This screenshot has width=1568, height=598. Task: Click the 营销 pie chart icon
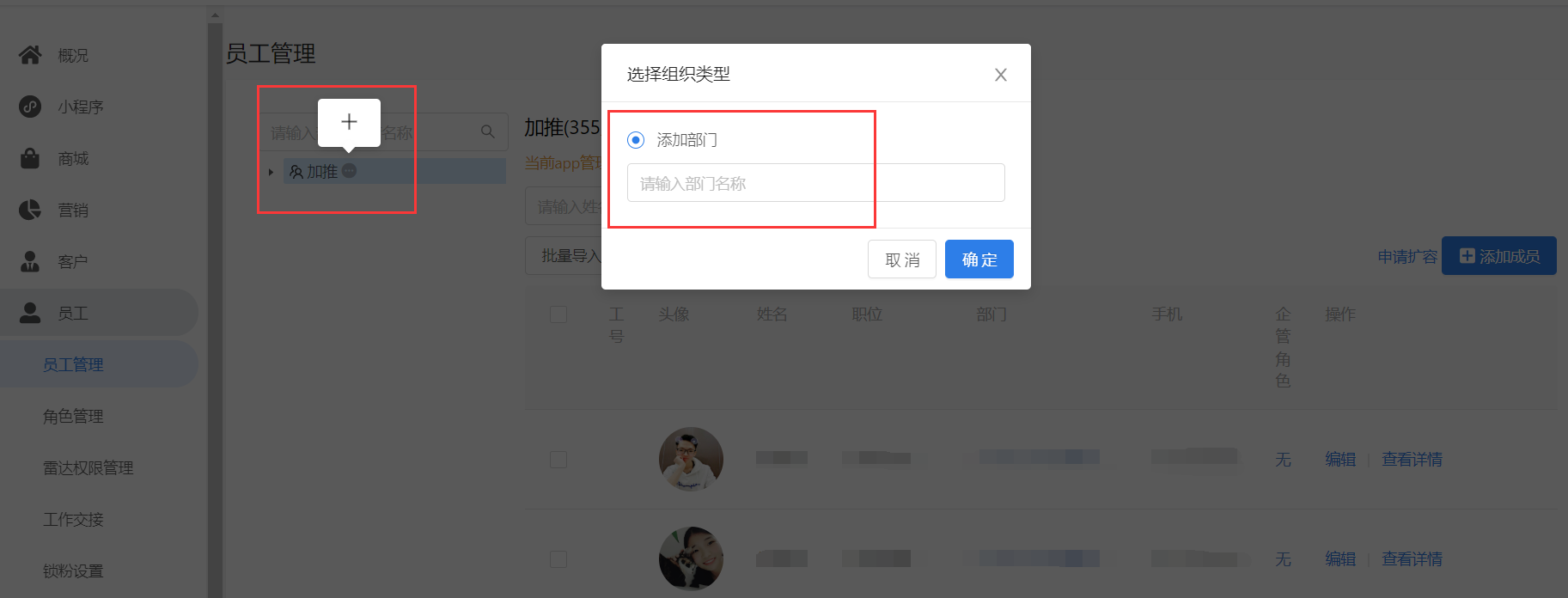tap(30, 210)
